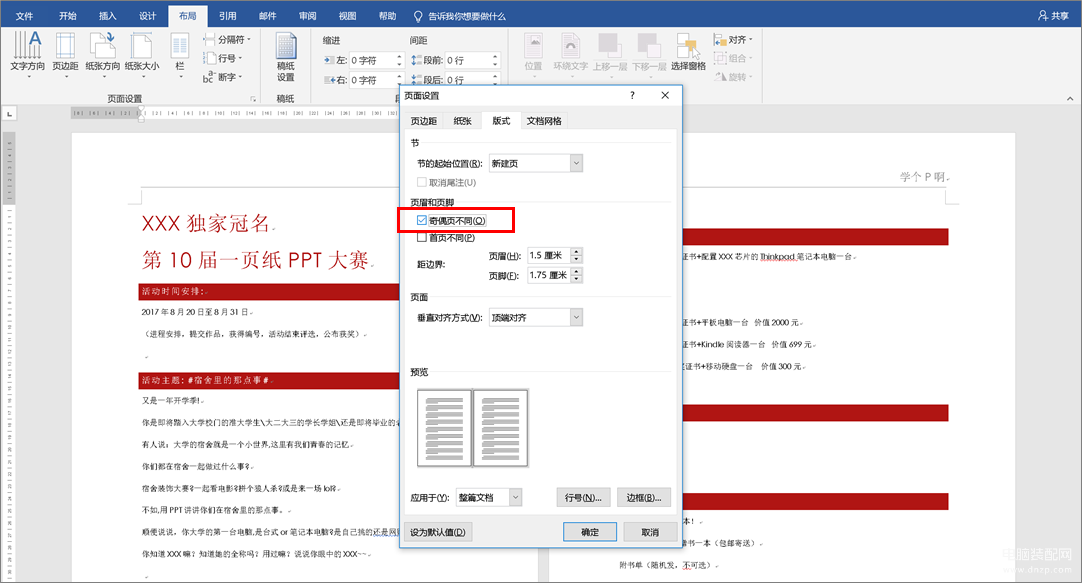
Task: Decrease the 页脚 distance with down arrow
Action: (576, 279)
